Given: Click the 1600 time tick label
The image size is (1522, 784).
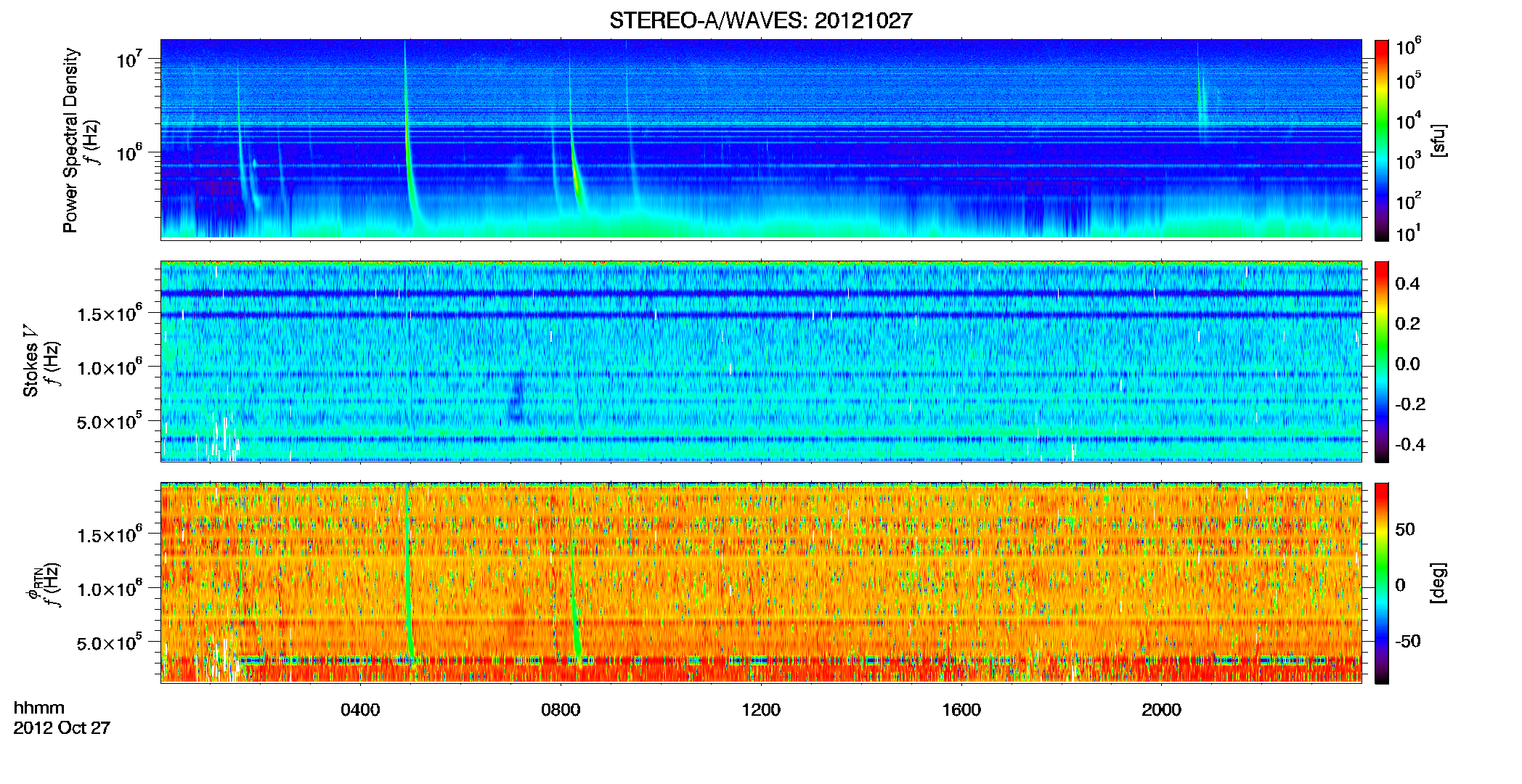Looking at the screenshot, I should (x=961, y=709).
